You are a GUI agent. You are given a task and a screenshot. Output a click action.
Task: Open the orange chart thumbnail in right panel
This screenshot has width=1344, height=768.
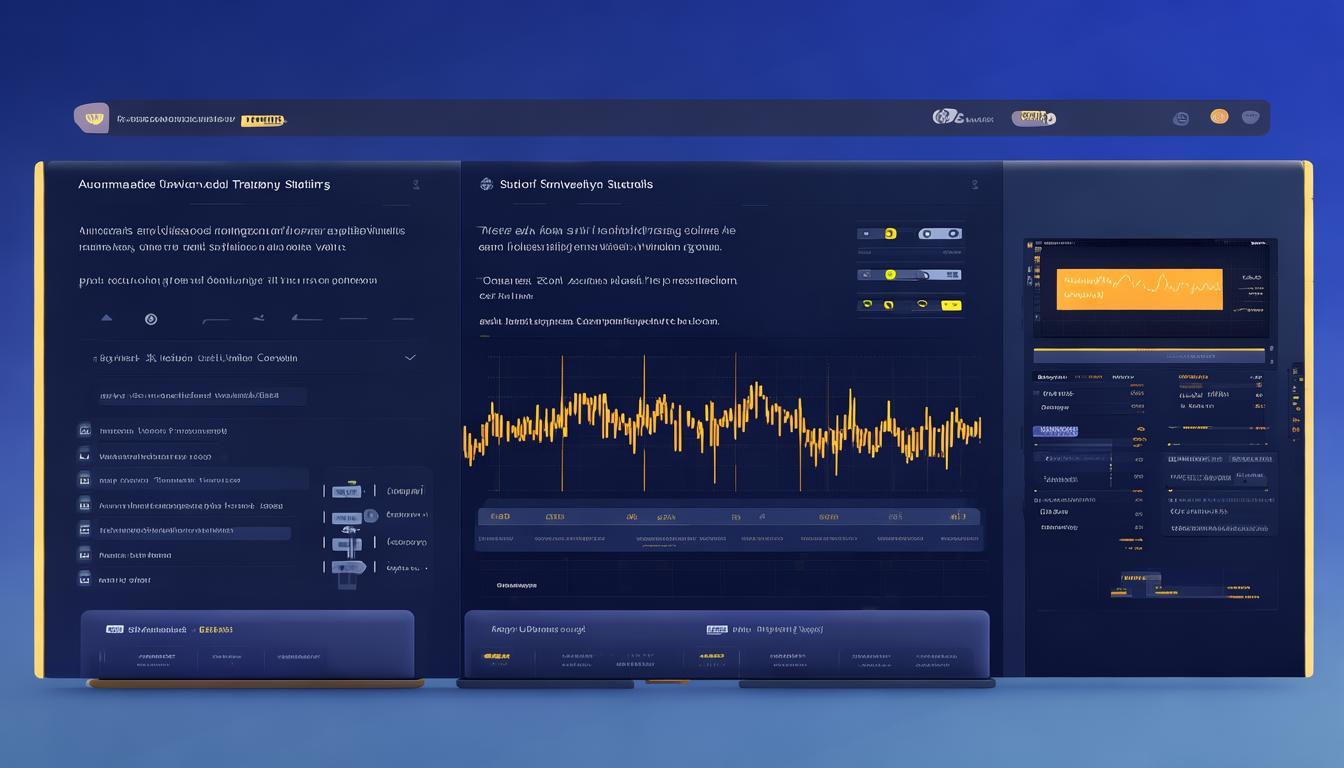(x=1139, y=288)
